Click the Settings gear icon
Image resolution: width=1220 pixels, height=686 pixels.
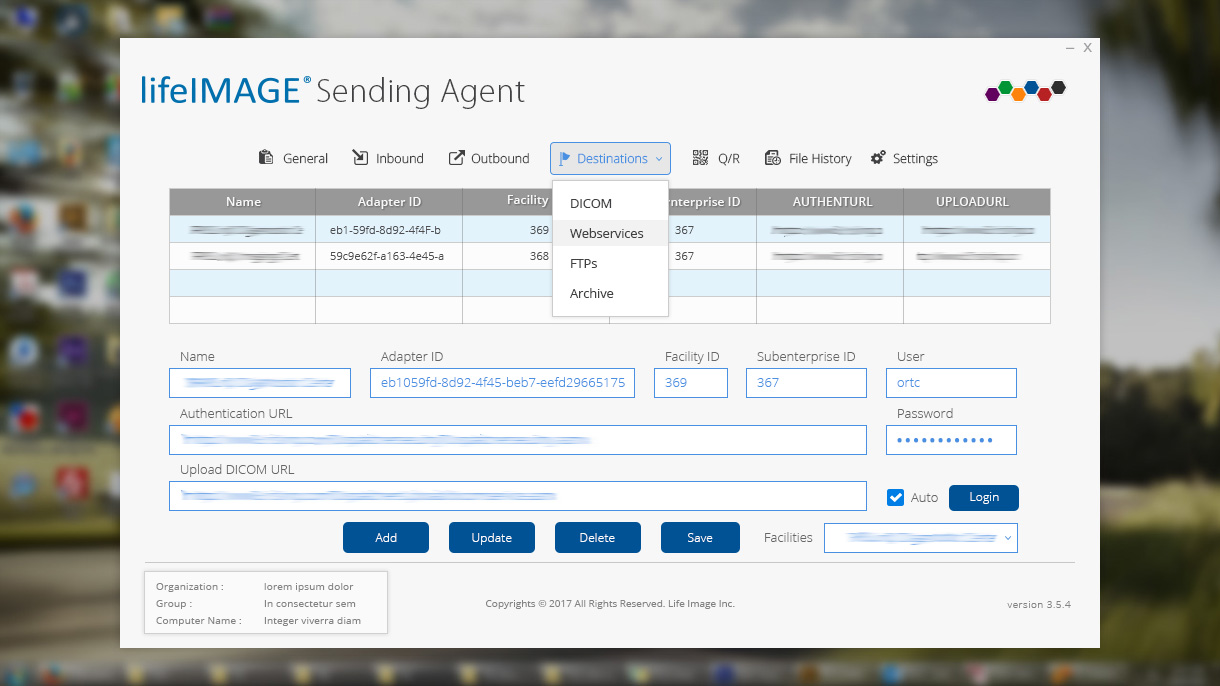pos(878,158)
